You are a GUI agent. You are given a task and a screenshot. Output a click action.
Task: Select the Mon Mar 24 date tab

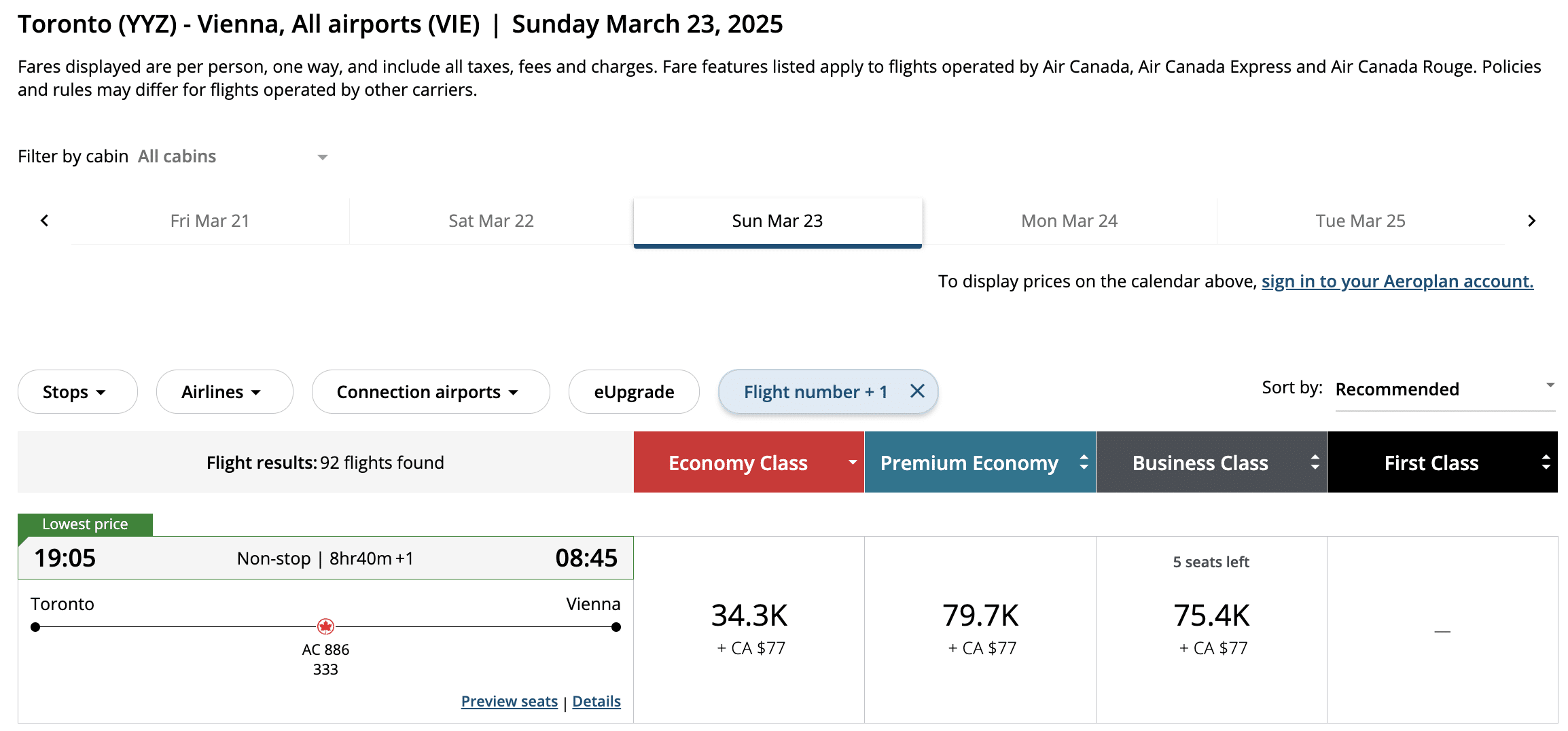pos(1069,221)
